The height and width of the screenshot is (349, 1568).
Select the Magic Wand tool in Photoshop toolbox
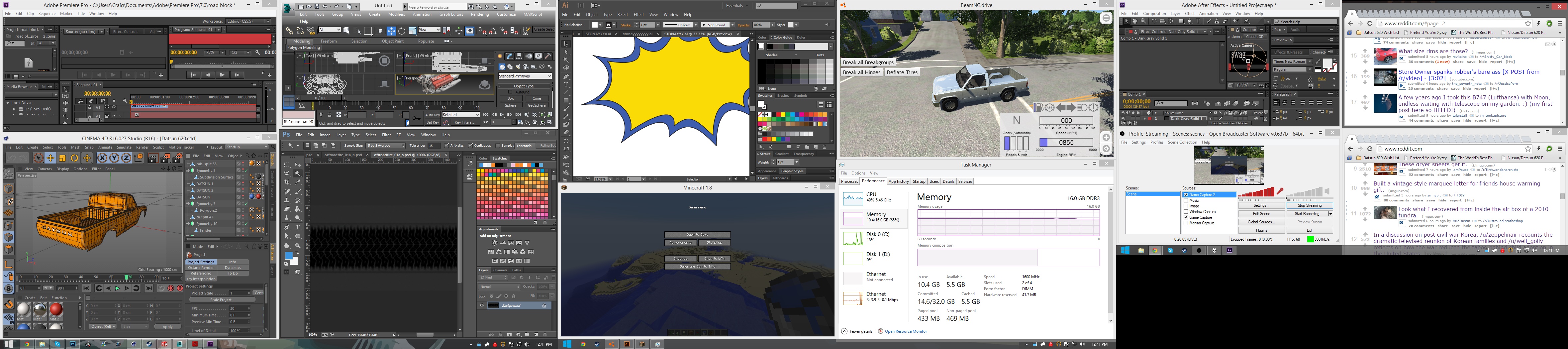click(x=298, y=174)
